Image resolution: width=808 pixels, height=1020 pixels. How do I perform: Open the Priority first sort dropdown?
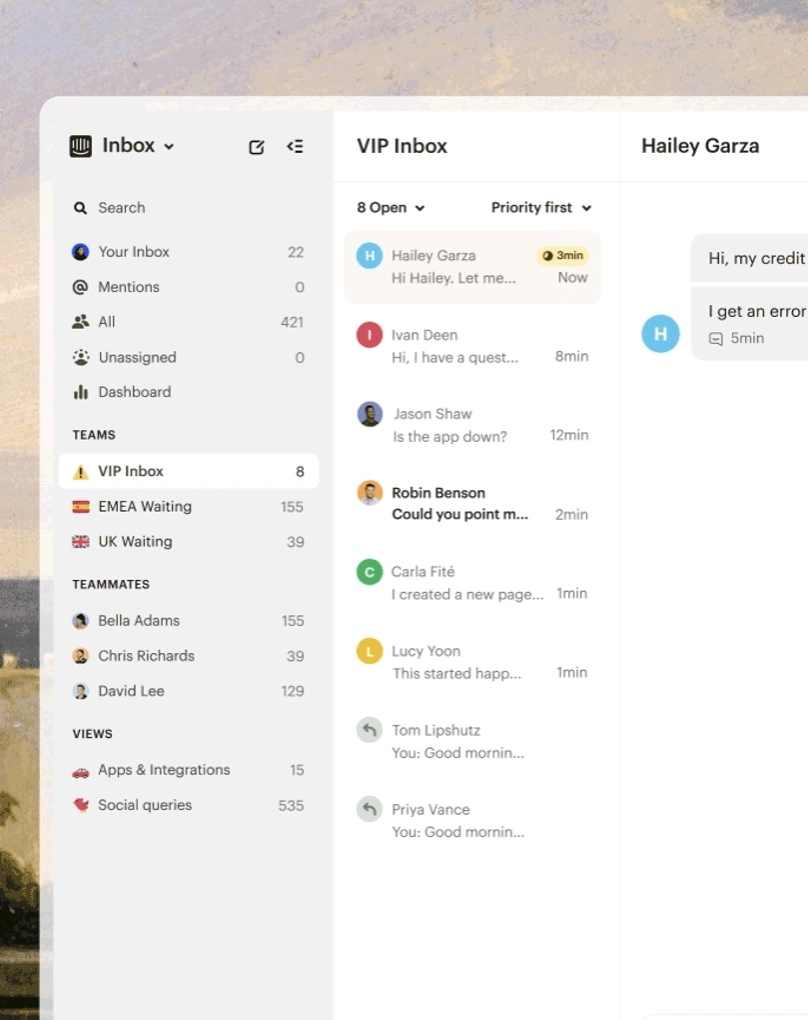pyautogui.click(x=541, y=208)
